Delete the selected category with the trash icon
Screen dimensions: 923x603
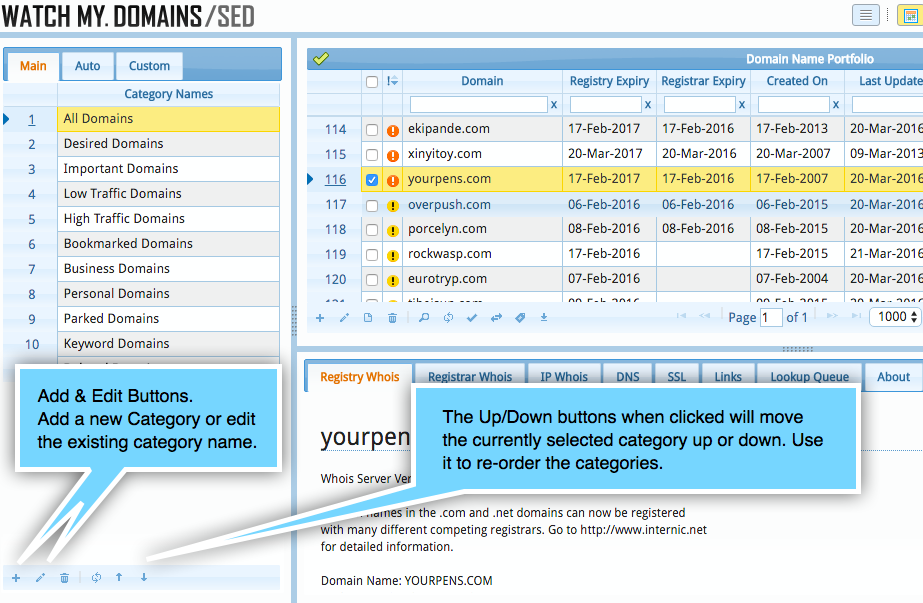[64, 578]
